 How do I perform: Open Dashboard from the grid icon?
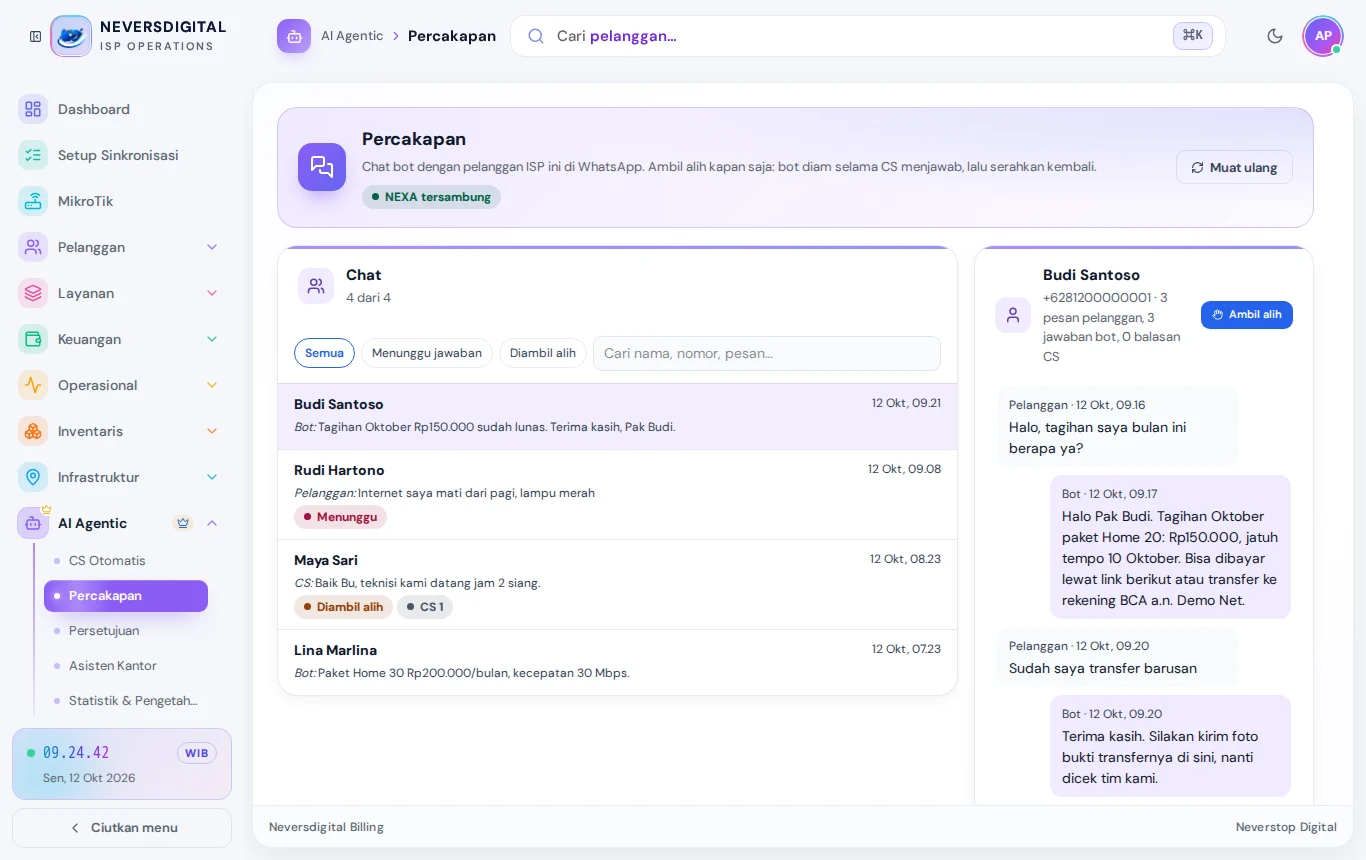click(33, 109)
